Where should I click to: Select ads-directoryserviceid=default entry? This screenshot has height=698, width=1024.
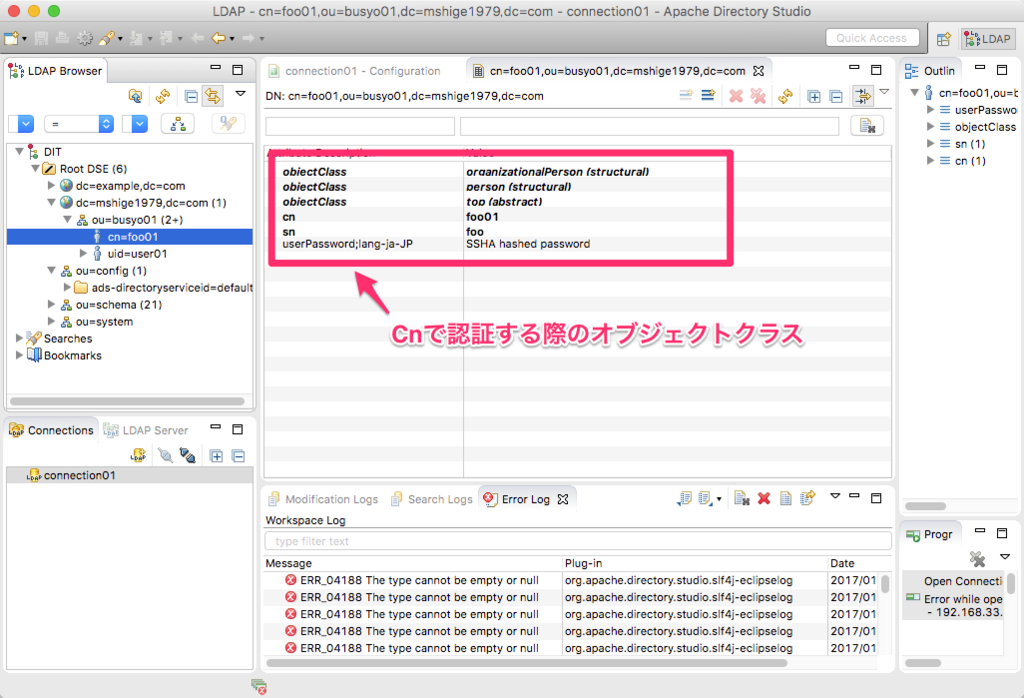click(172, 287)
